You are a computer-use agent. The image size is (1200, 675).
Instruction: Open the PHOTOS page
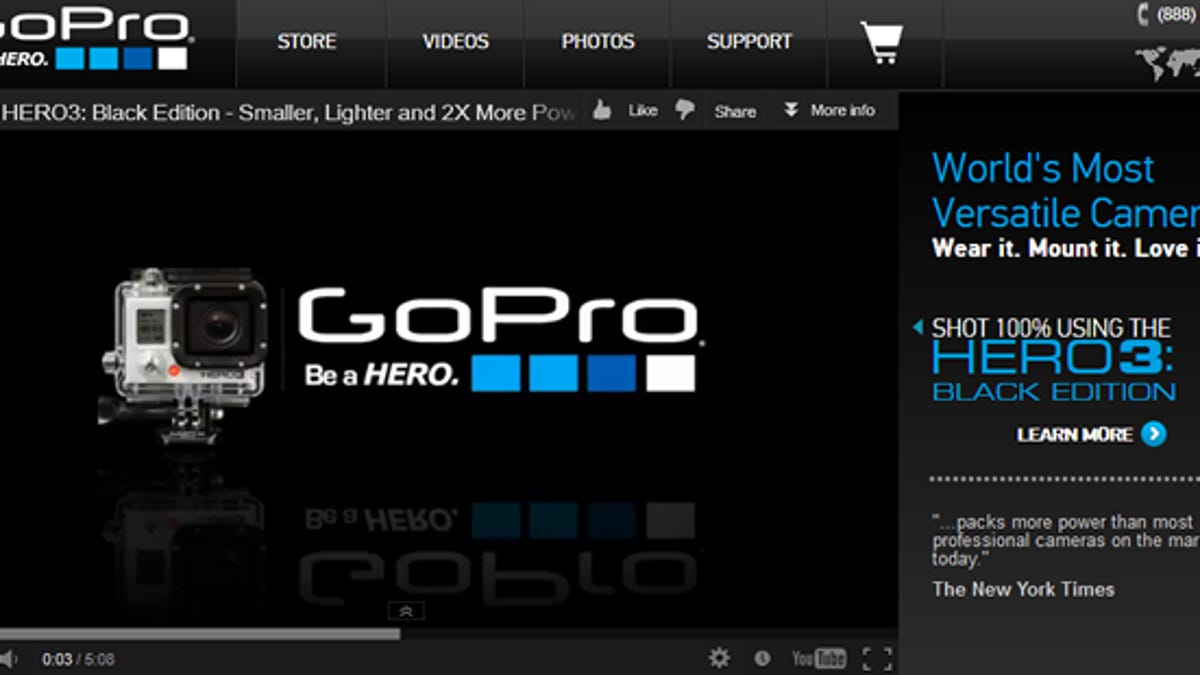tap(598, 42)
